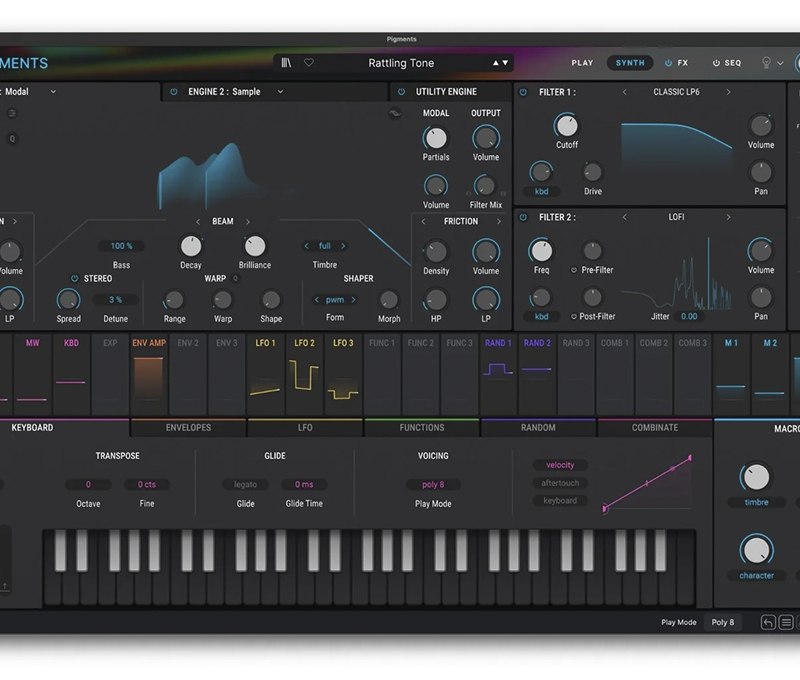Select previous Filter 1 type arrow

pyautogui.click(x=624, y=92)
